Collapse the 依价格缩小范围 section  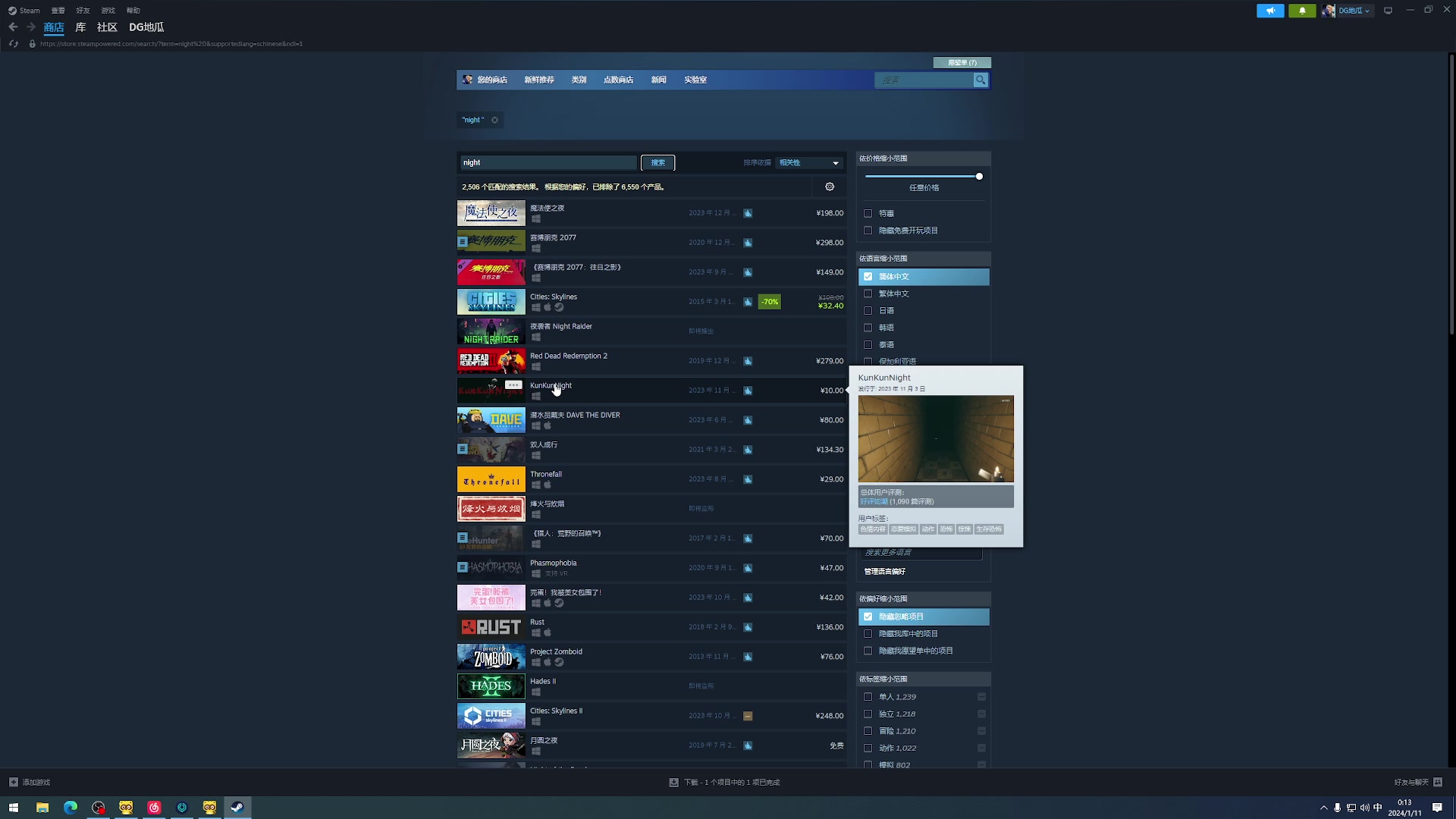point(924,158)
